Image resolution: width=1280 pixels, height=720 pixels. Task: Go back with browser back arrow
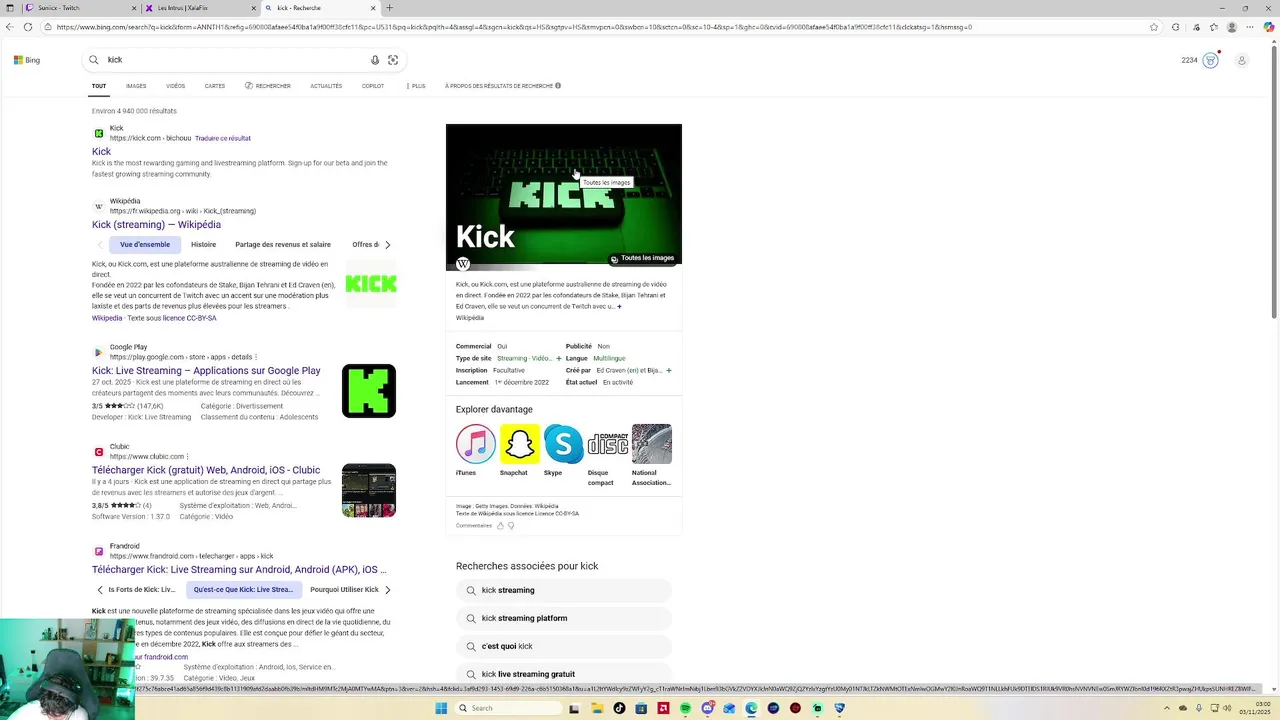(9, 27)
